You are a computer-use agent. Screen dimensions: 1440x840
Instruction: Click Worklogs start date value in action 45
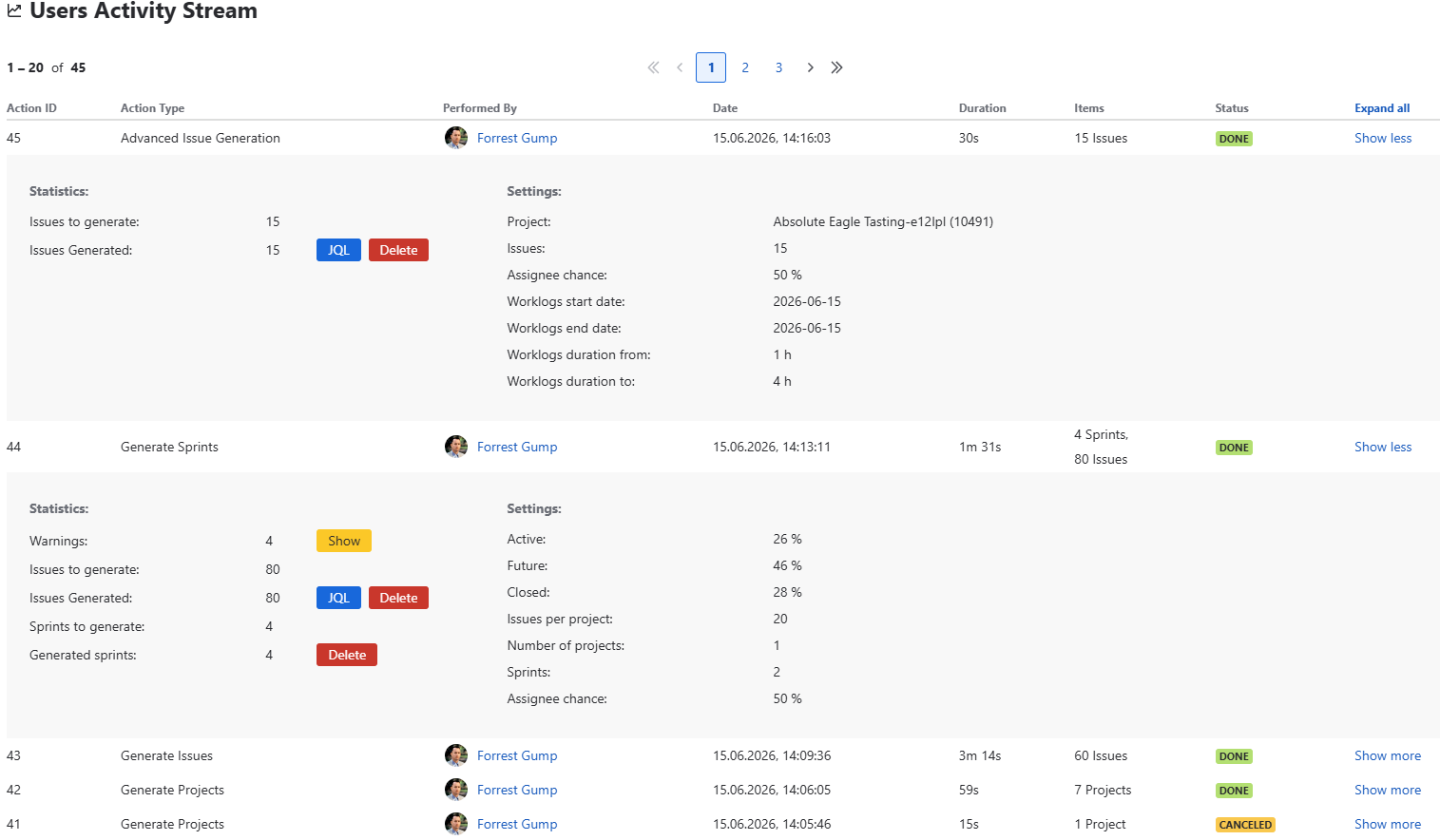pyautogui.click(x=807, y=301)
